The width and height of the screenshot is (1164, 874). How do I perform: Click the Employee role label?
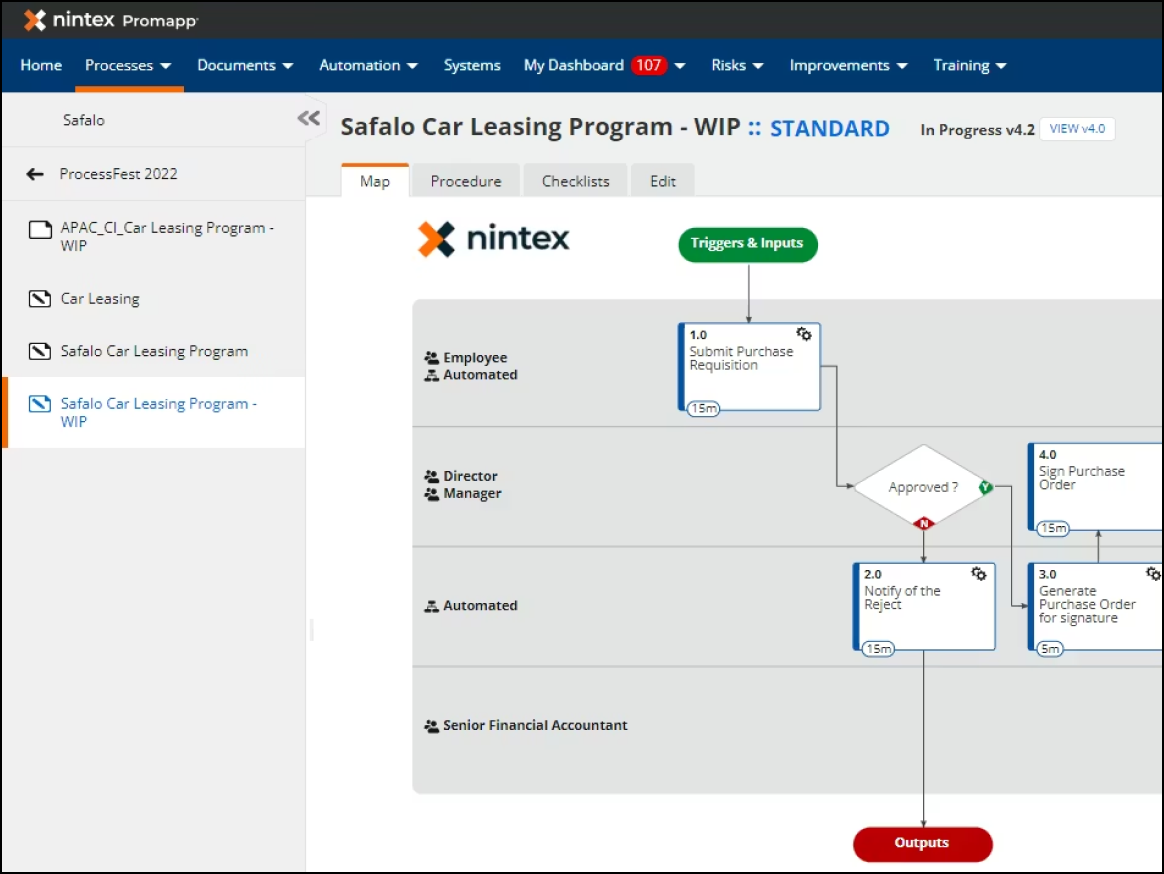pyautogui.click(x=475, y=358)
